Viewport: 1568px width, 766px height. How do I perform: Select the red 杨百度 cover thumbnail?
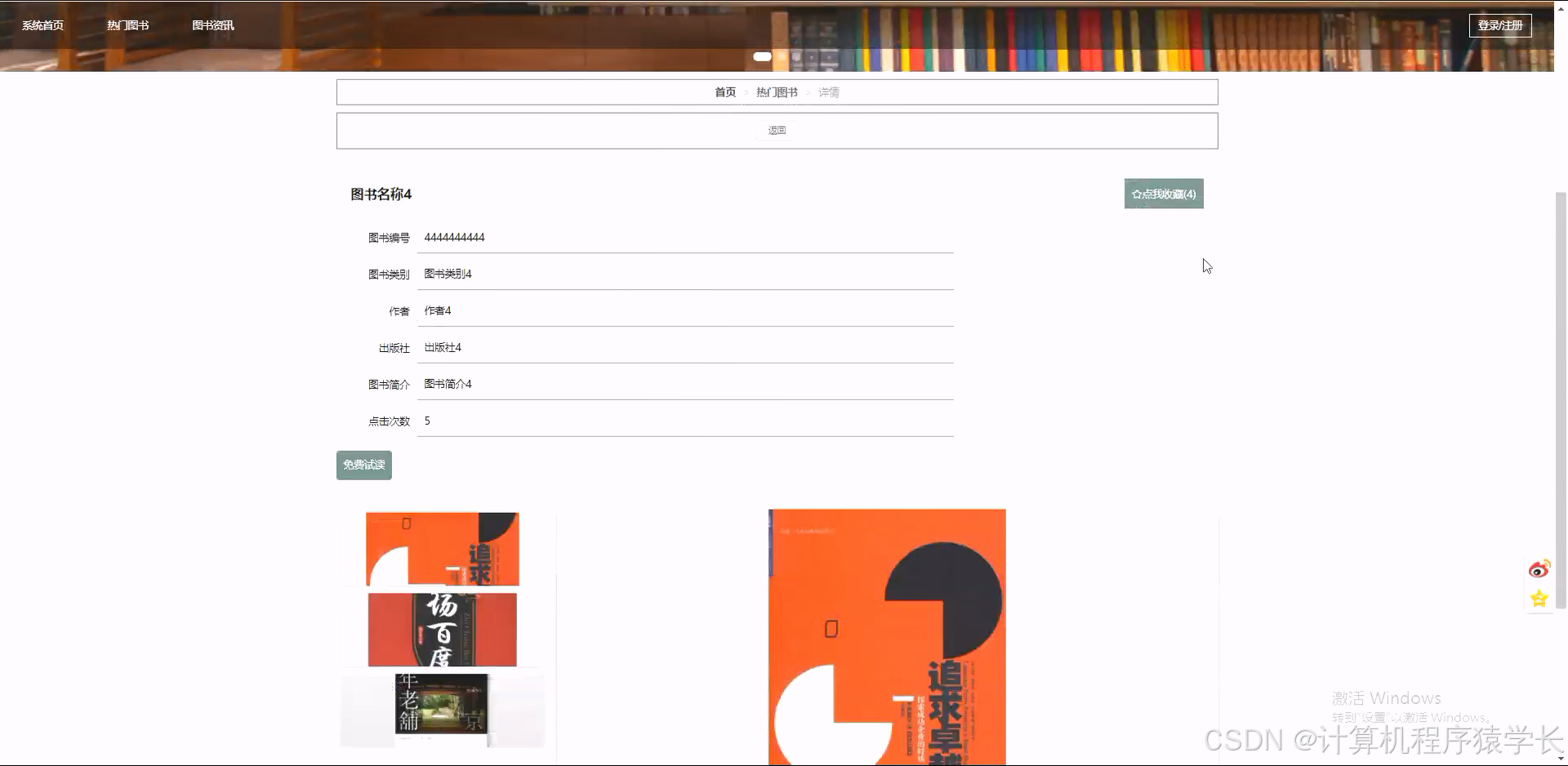(443, 630)
